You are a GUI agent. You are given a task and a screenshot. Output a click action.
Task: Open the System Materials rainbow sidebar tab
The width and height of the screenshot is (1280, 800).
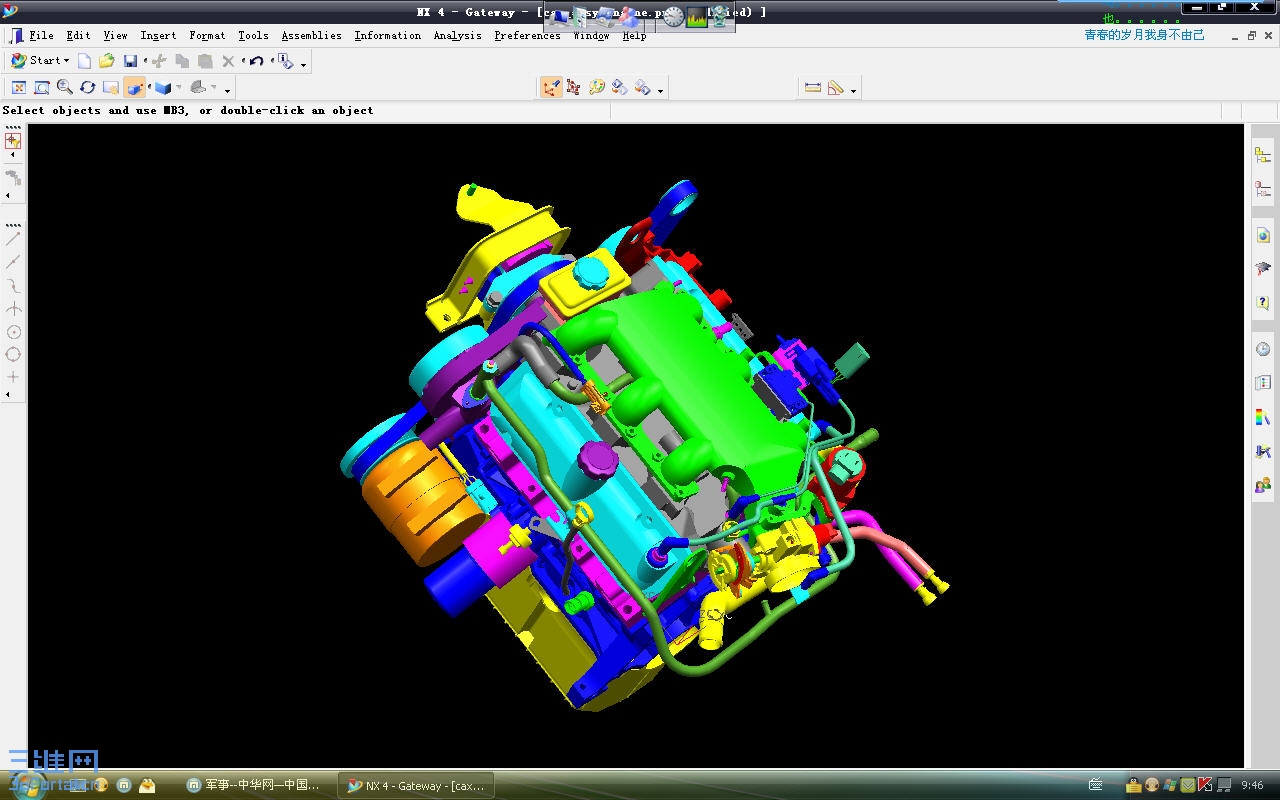[1263, 417]
